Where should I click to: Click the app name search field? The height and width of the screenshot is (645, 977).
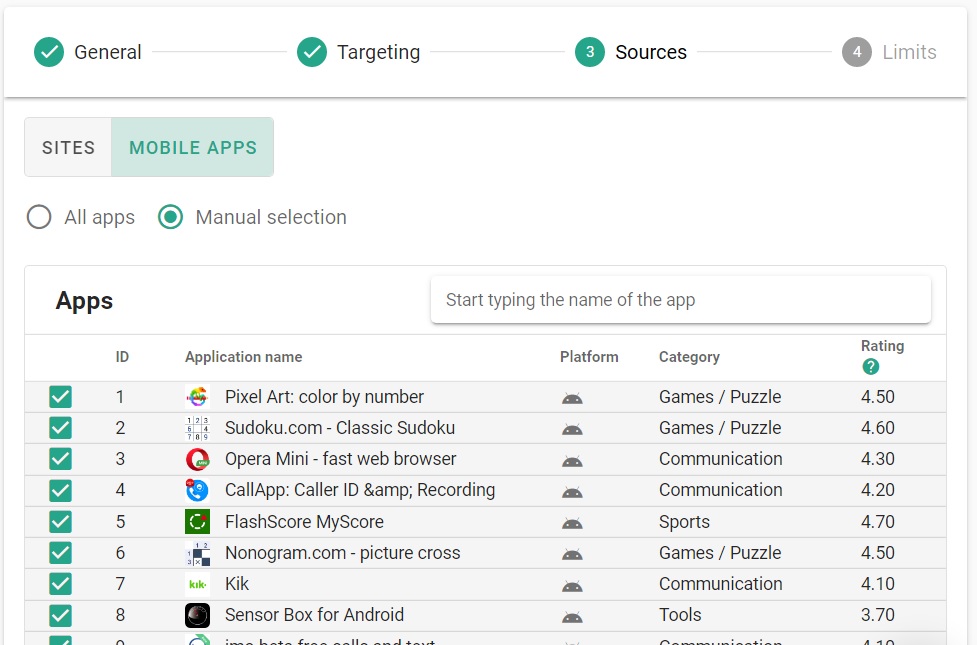click(681, 299)
